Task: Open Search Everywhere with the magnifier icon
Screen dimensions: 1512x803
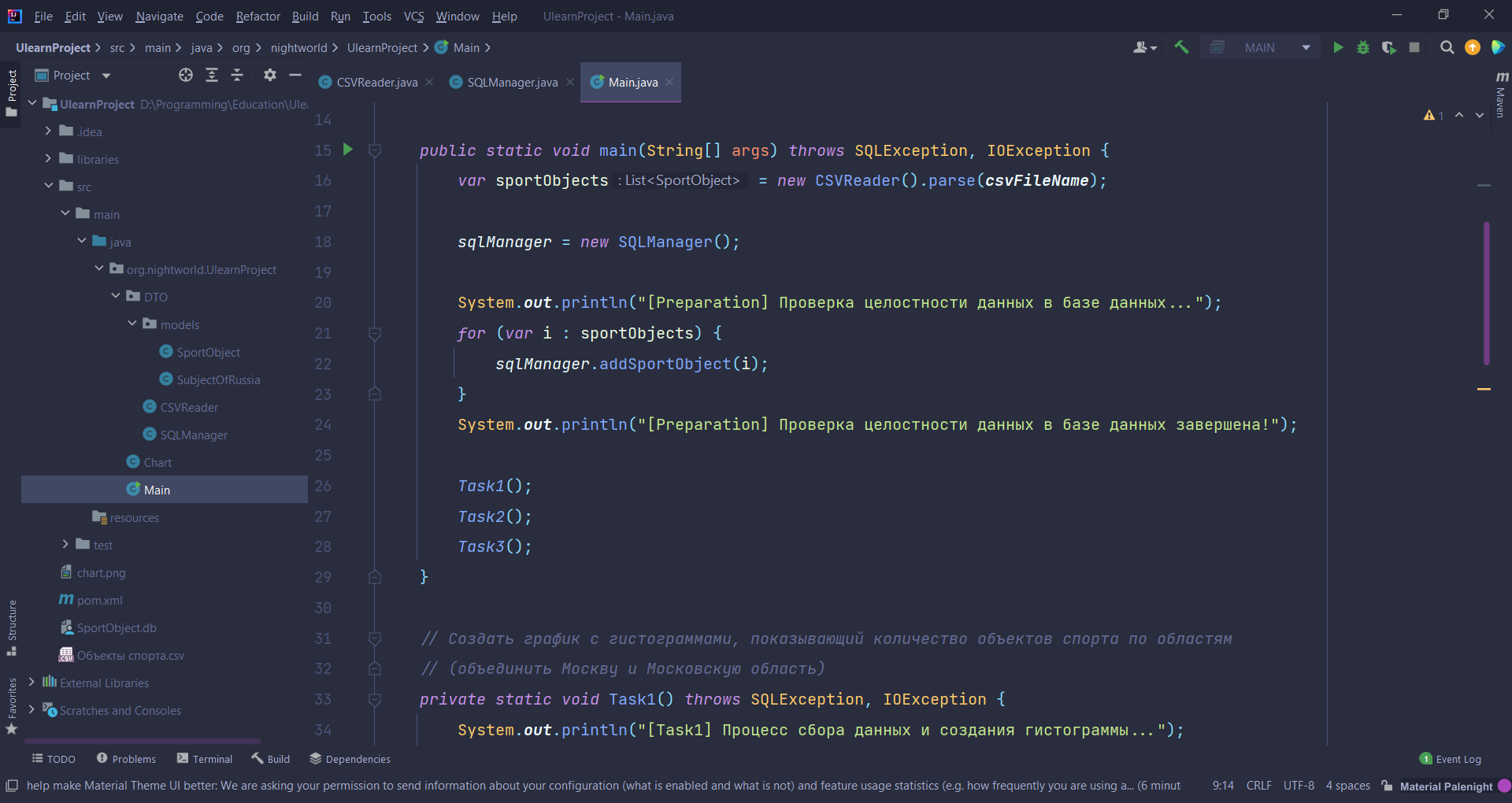Action: 1447,47
